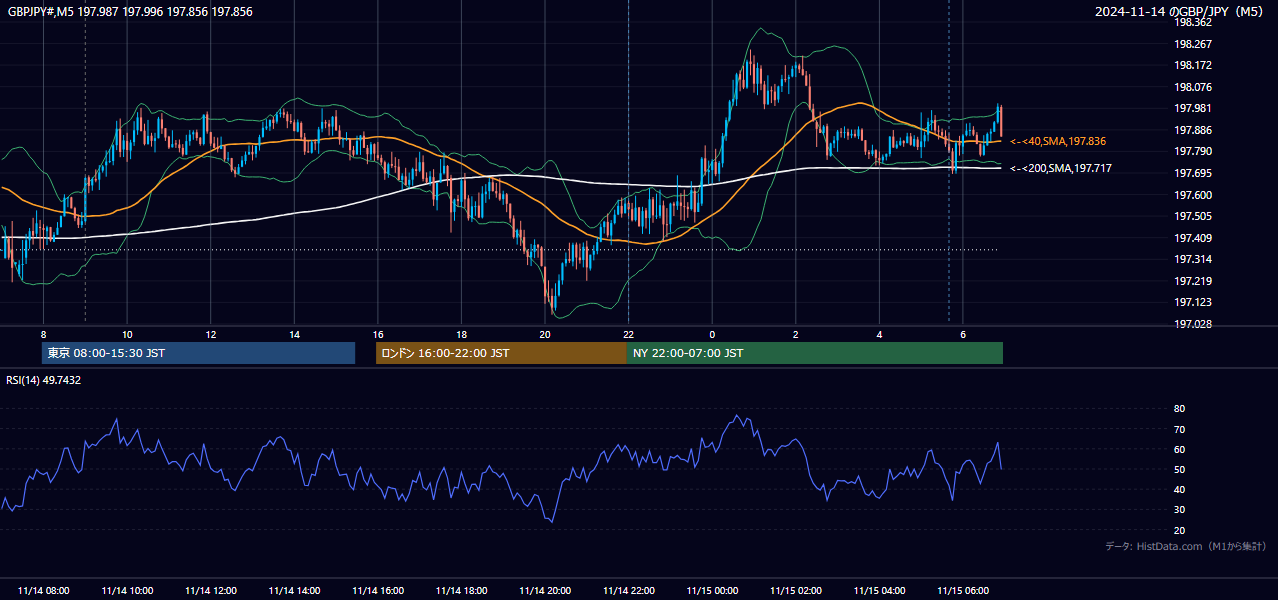Click the bottom time label 11/15 04:00
The height and width of the screenshot is (600, 1278).
[879, 591]
